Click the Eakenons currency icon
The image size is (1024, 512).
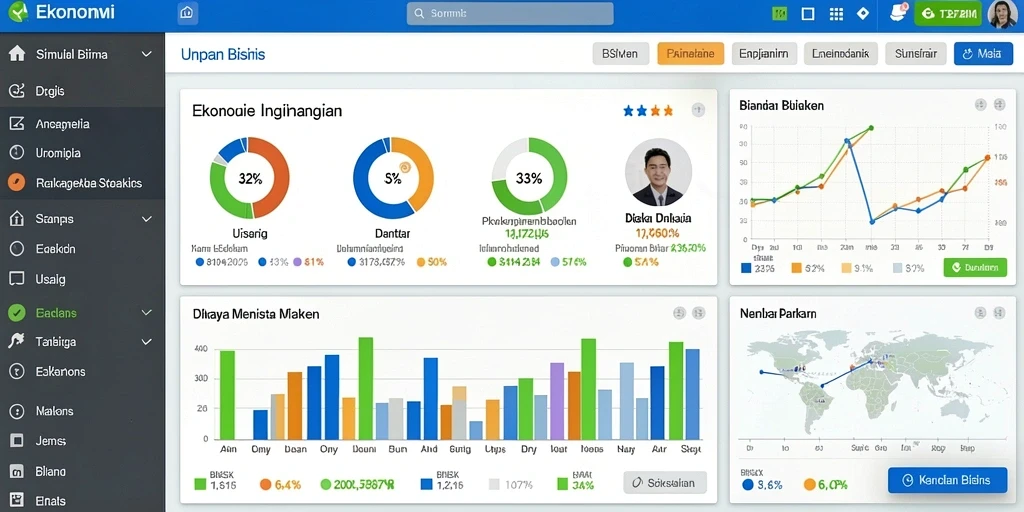[x=16, y=372]
